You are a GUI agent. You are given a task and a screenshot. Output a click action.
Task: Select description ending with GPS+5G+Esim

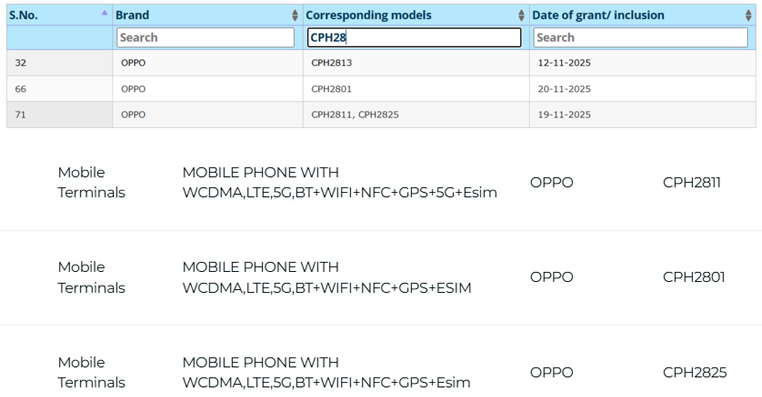[340, 182]
